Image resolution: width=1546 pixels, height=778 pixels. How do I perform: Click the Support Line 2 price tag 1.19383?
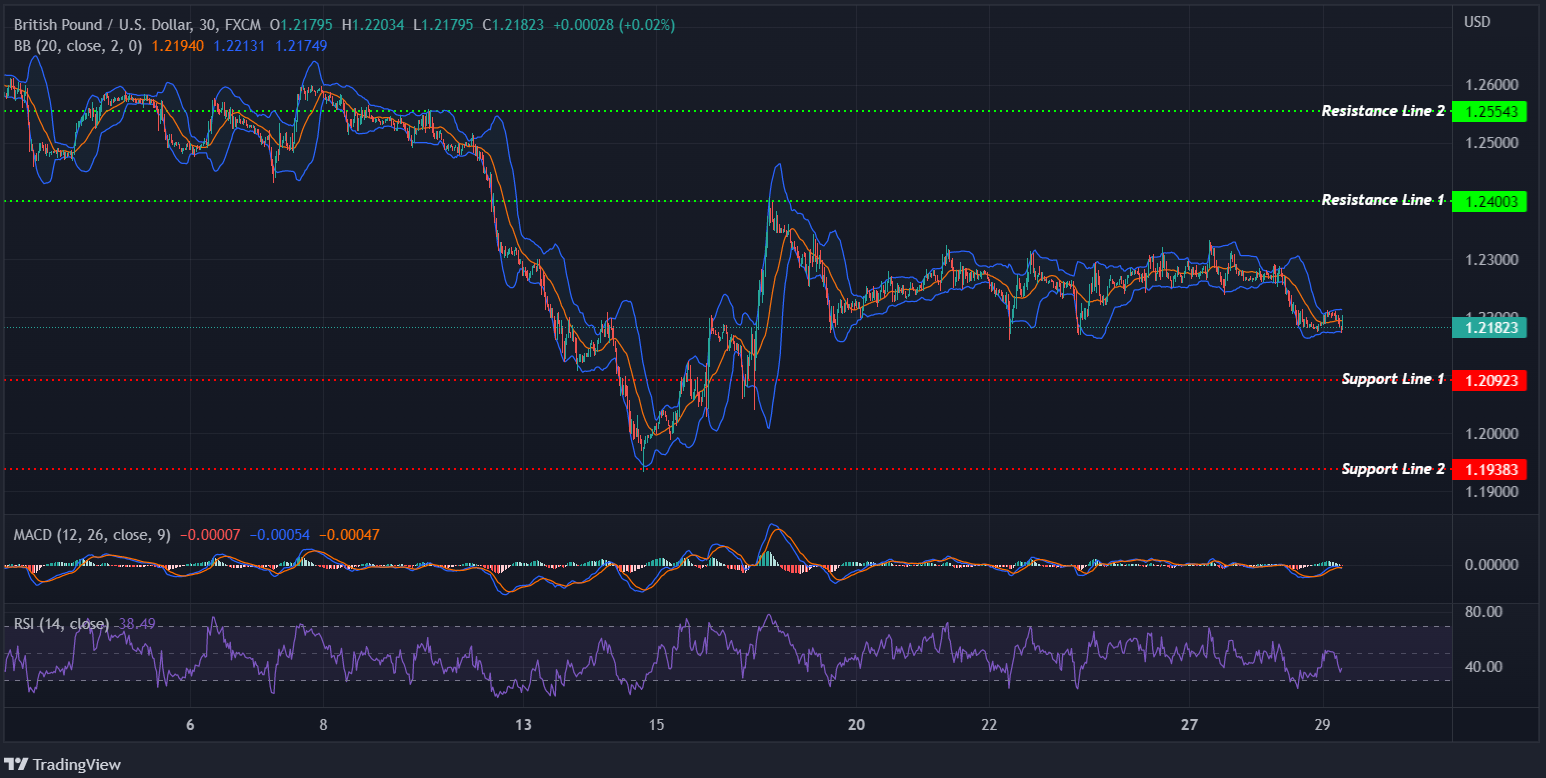click(1489, 469)
